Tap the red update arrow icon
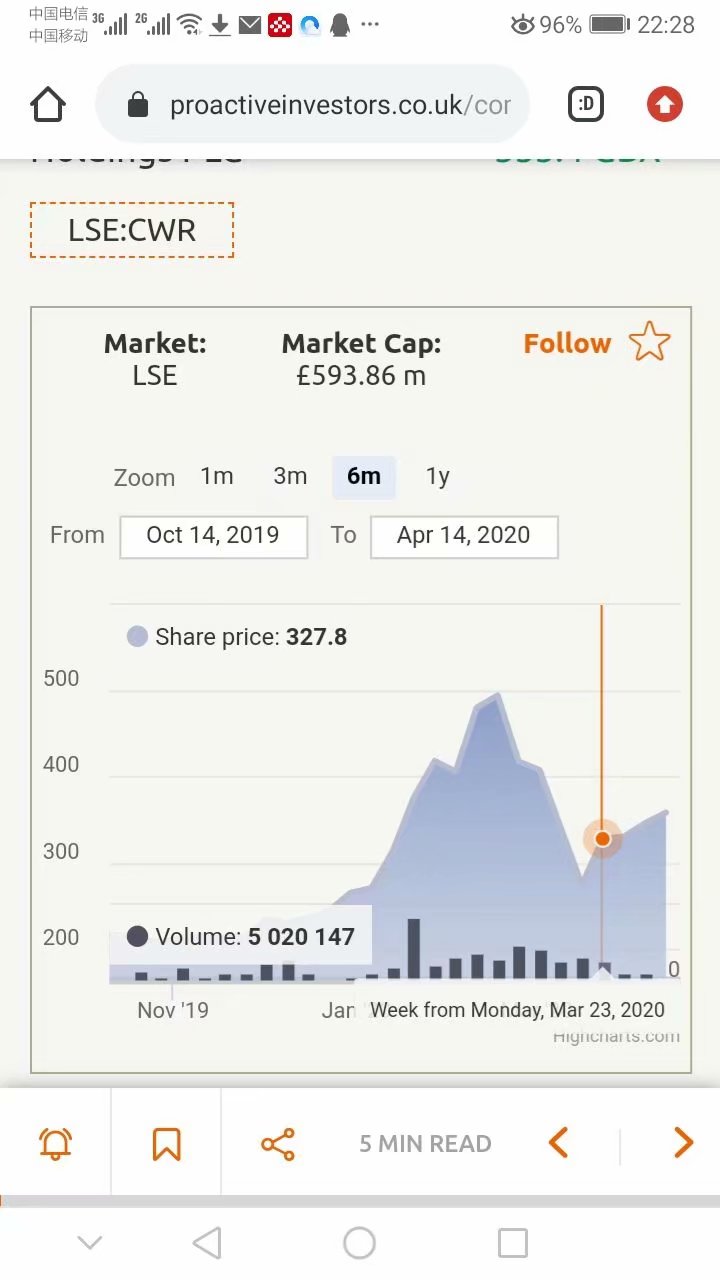 pos(665,104)
